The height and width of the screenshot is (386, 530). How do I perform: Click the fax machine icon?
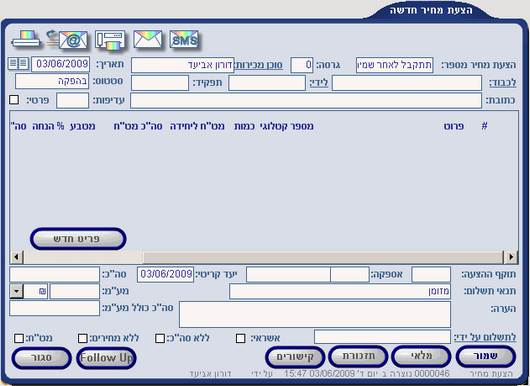pyautogui.click(x=110, y=40)
